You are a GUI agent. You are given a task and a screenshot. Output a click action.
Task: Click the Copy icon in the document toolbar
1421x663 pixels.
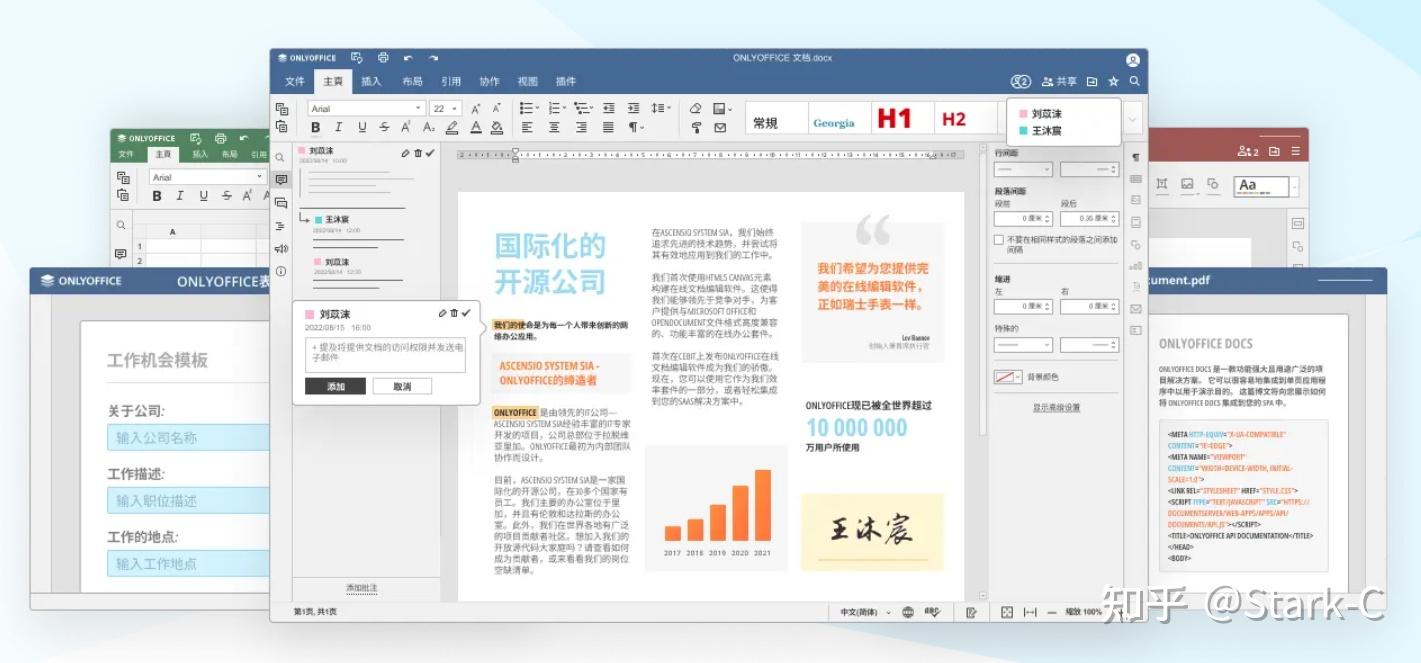tap(282, 108)
